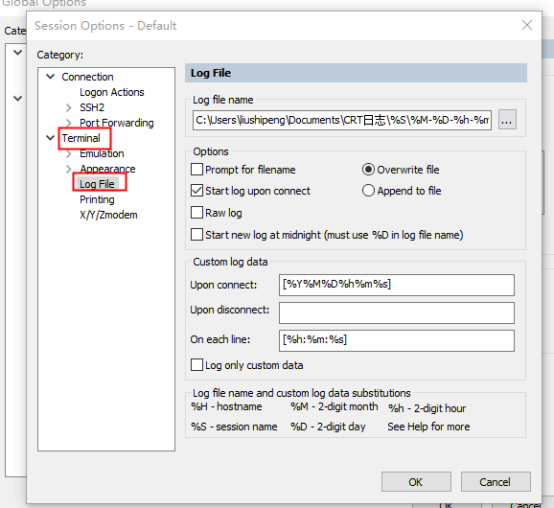Expand the SSH2 tree node
The image size is (554, 508).
(69, 107)
